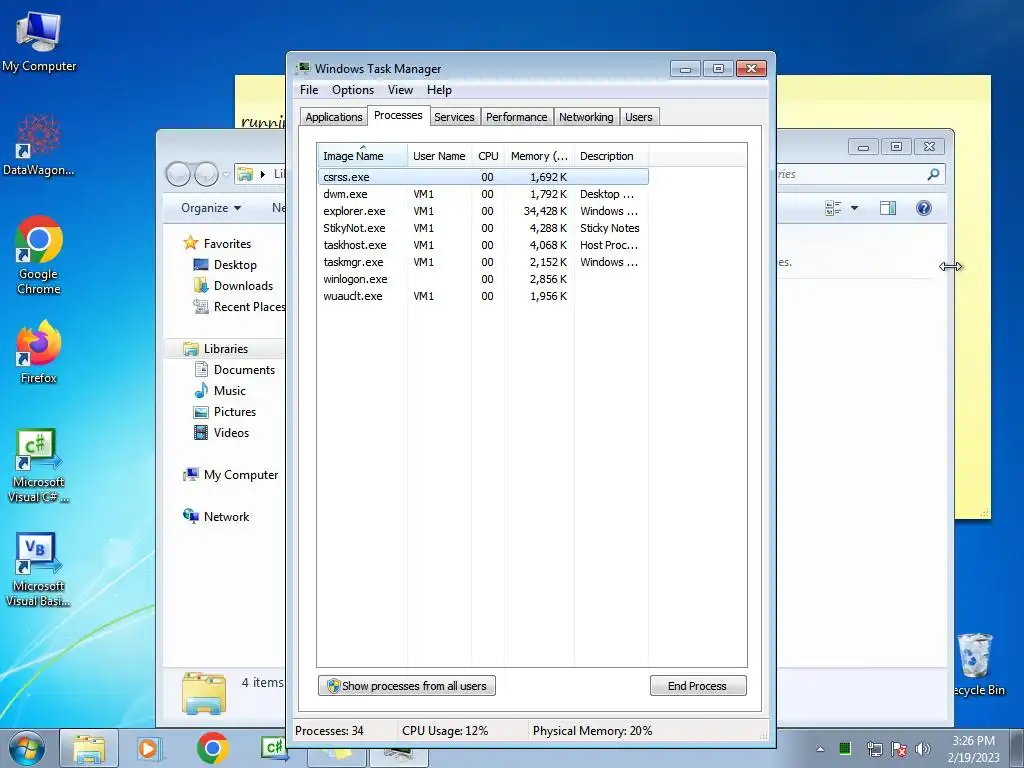Select the taskhost.exe process row
The height and width of the screenshot is (768, 1024).
[x=483, y=245]
